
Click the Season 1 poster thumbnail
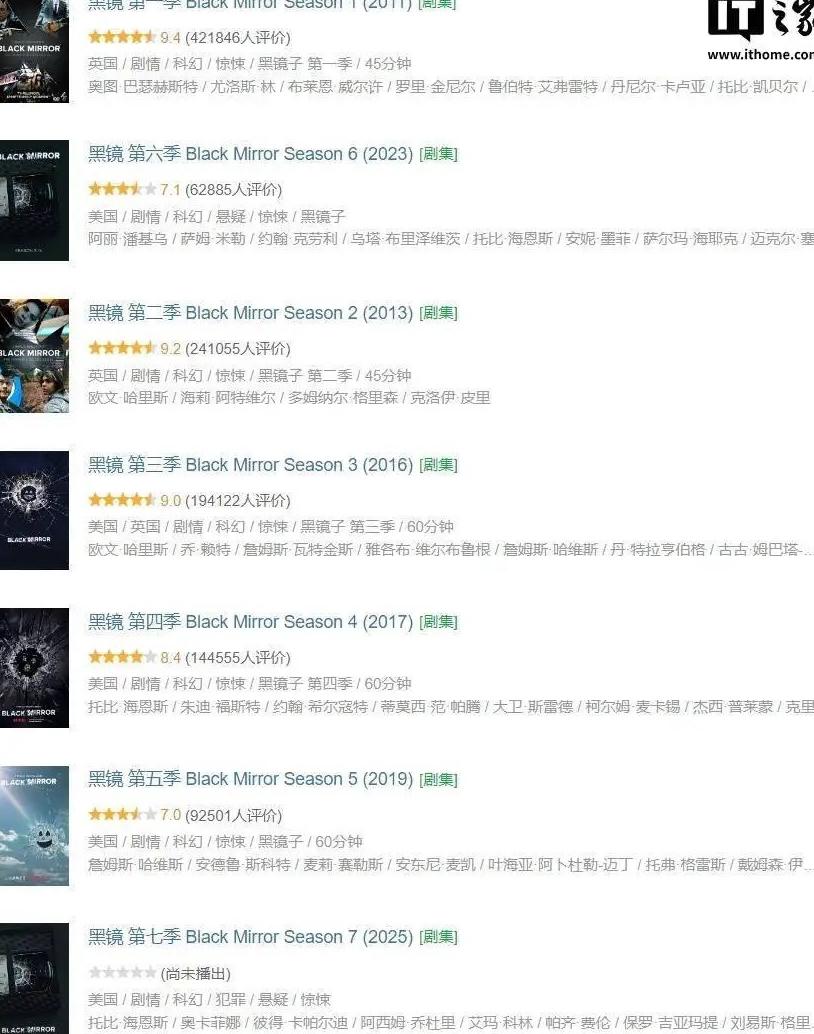point(34,51)
